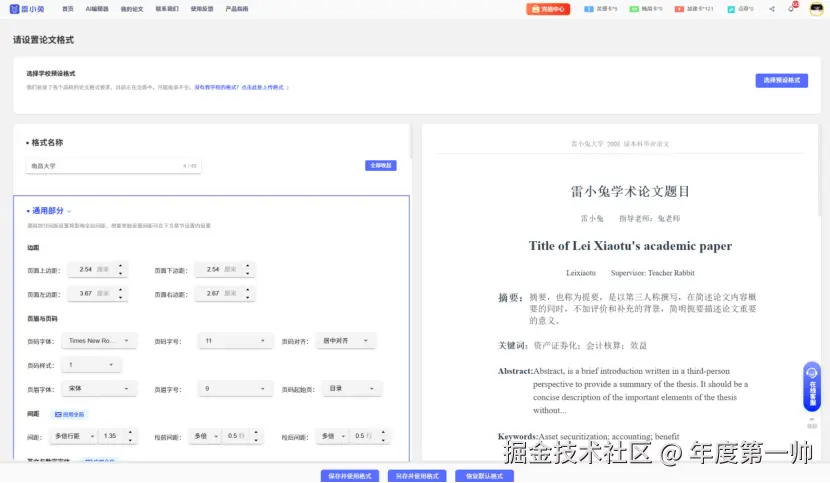Open the 页眉字体 dropdown showing 宋体
The height and width of the screenshot is (483, 830).
(x=99, y=389)
